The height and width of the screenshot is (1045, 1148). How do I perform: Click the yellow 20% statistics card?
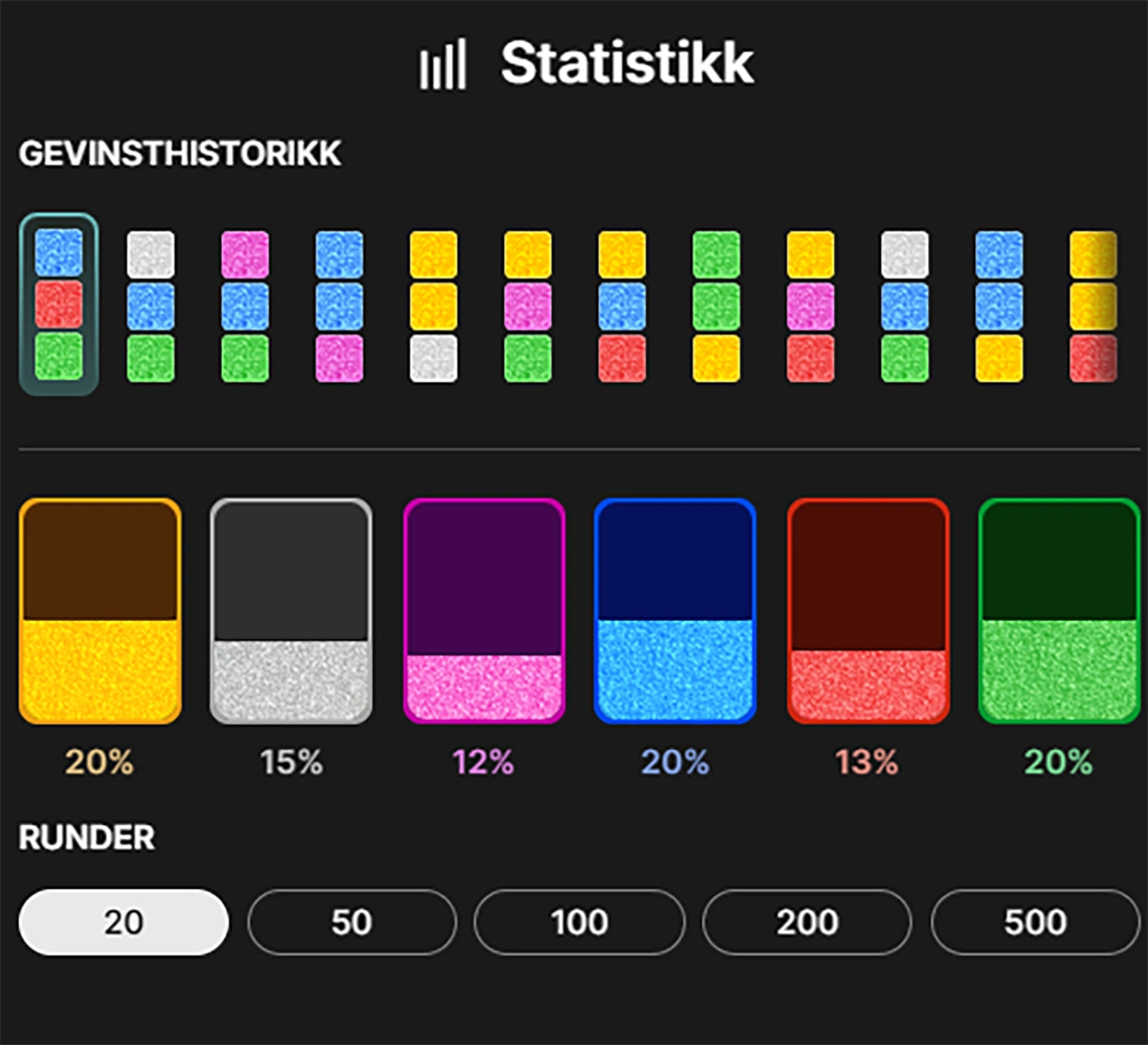point(99,611)
